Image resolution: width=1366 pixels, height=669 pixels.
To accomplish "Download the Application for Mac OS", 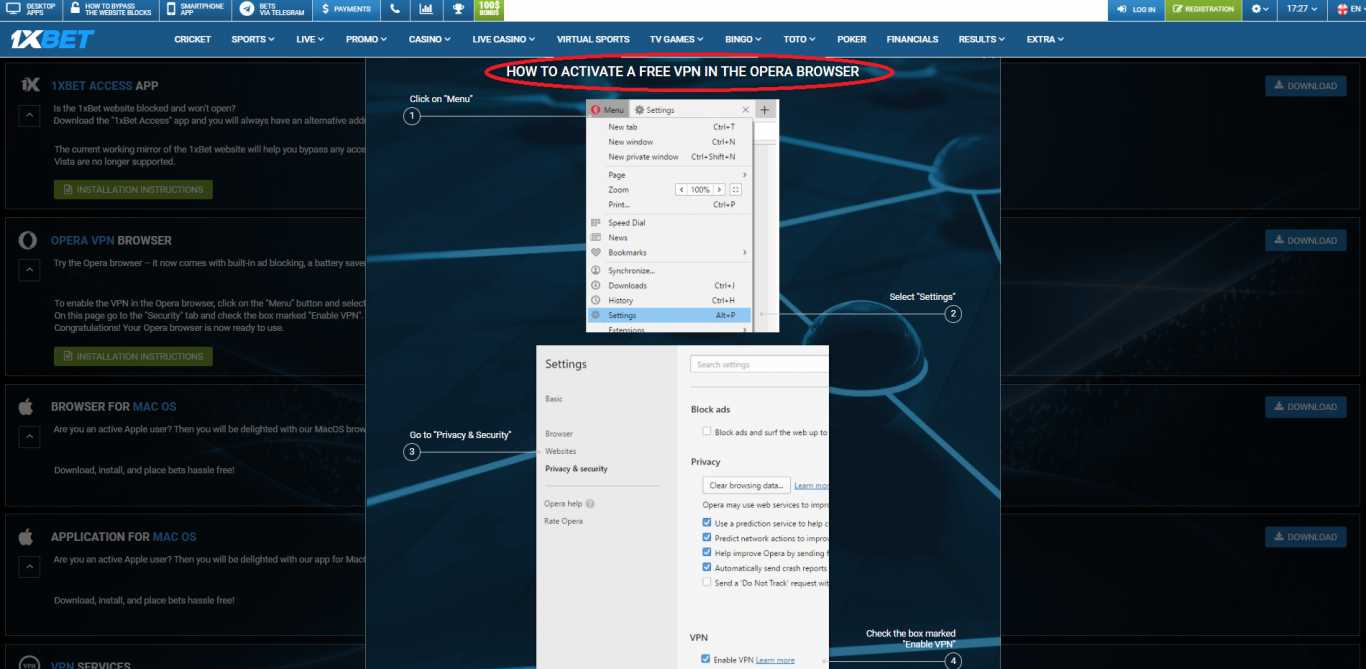I will 1305,537.
